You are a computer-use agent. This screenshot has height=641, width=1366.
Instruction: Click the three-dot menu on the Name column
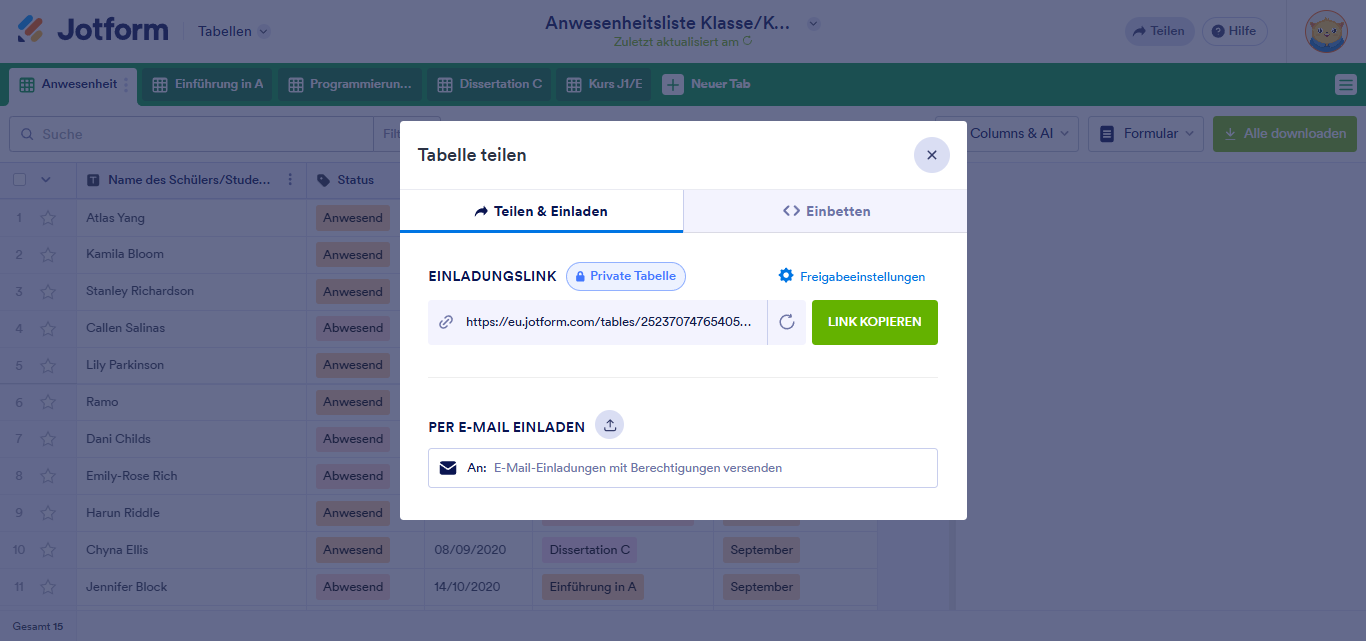[289, 179]
